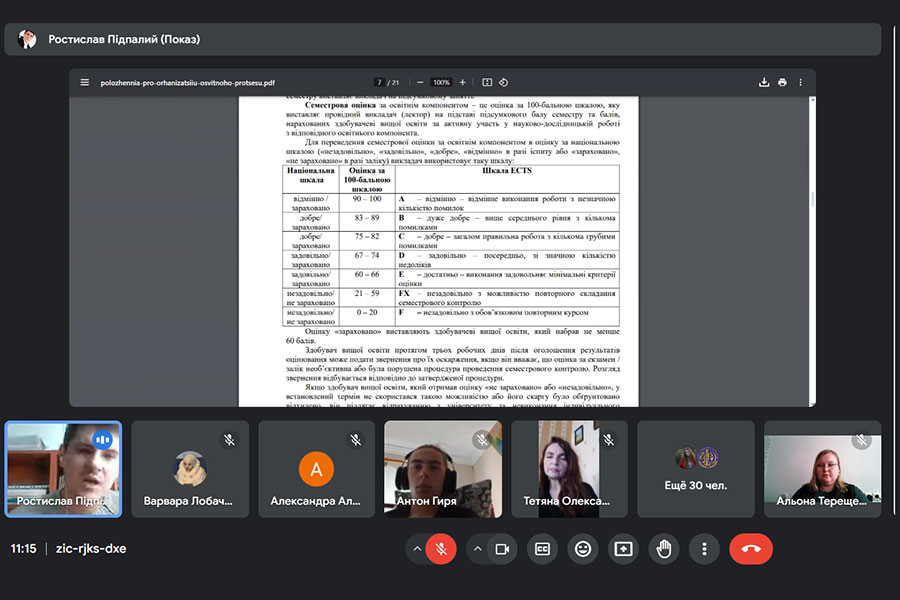Edit the PDF page number field
900x600 pixels.
(379, 82)
